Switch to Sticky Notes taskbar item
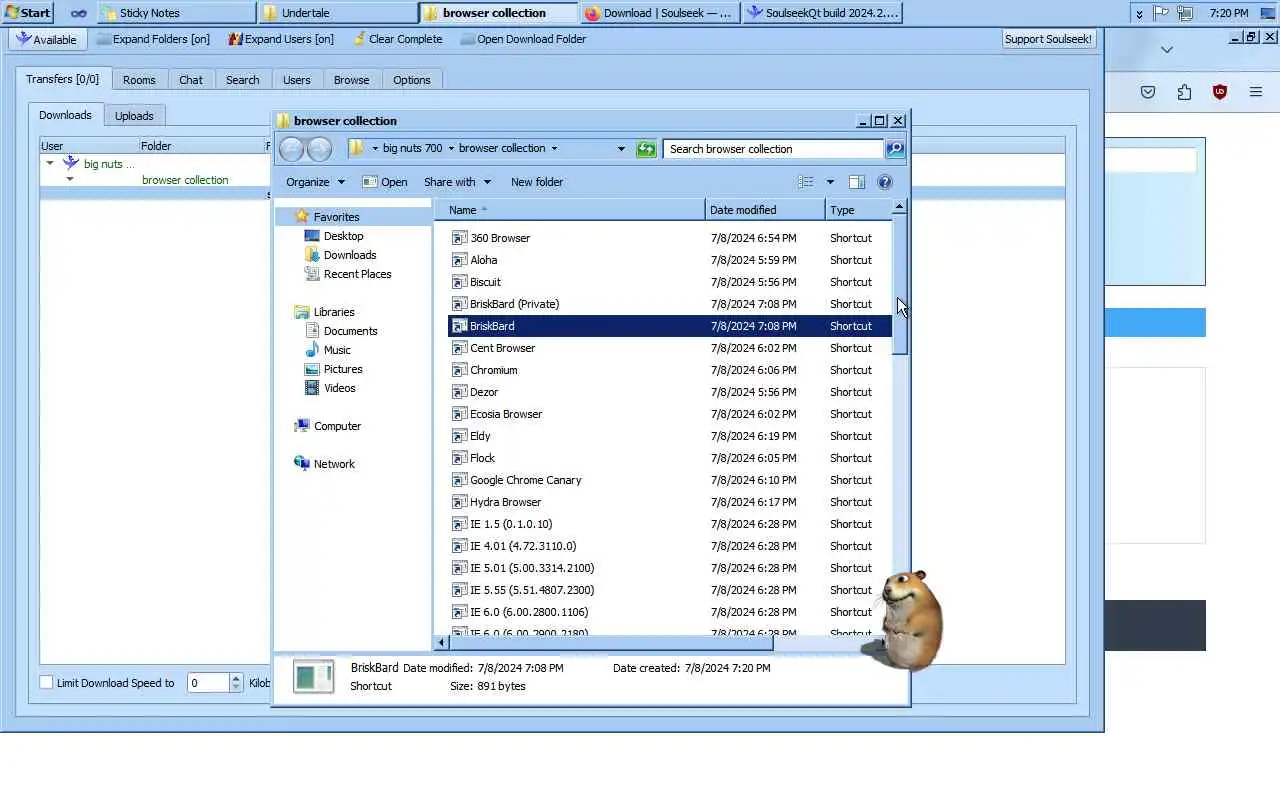Viewport: 1280px width, 800px height. click(177, 13)
